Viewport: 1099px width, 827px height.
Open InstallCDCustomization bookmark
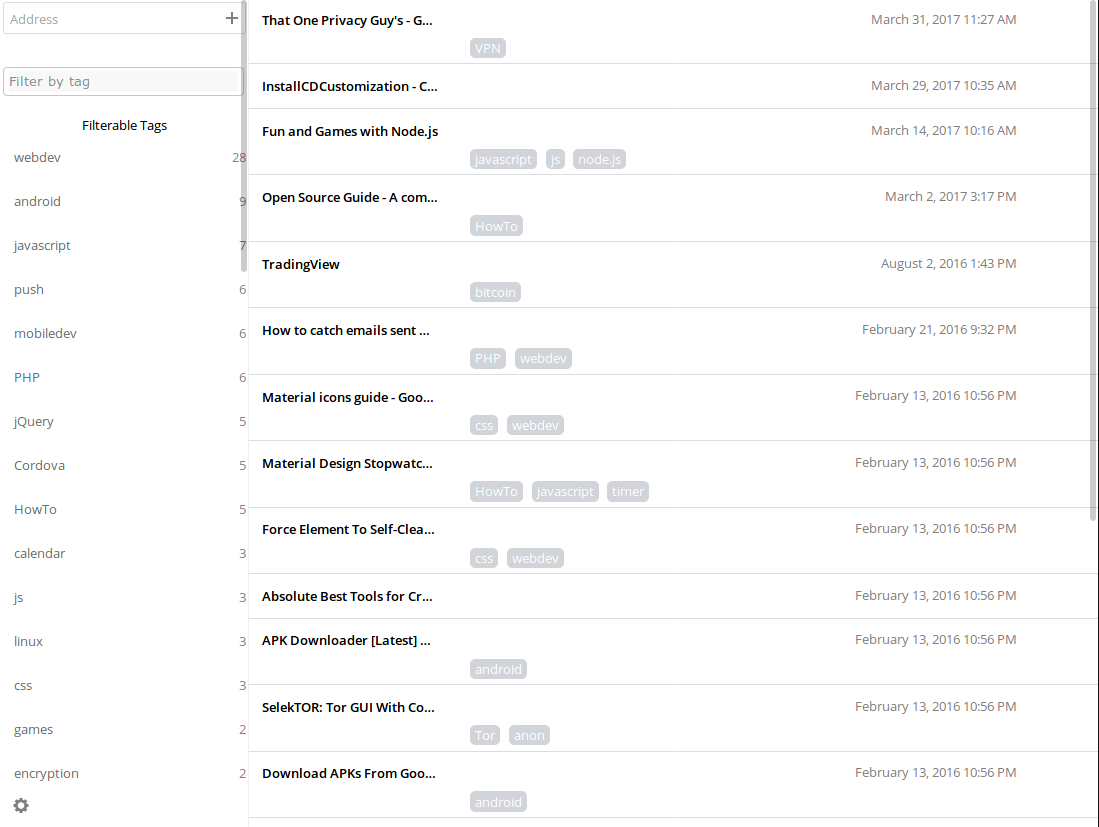point(350,86)
